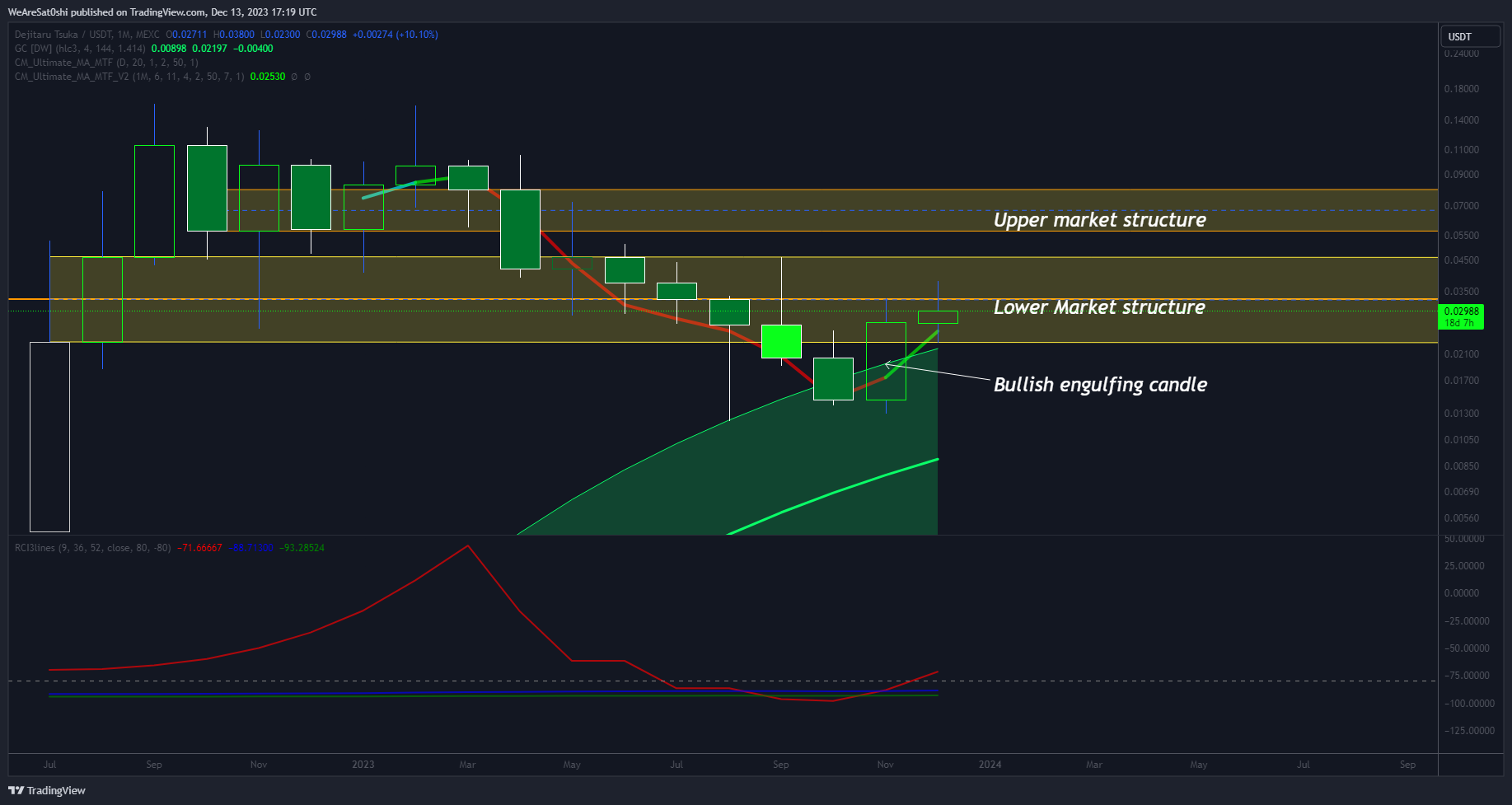The height and width of the screenshot is (805, 1512).
Task: Click the 0.09000 price axis label
Action: 1462,175
